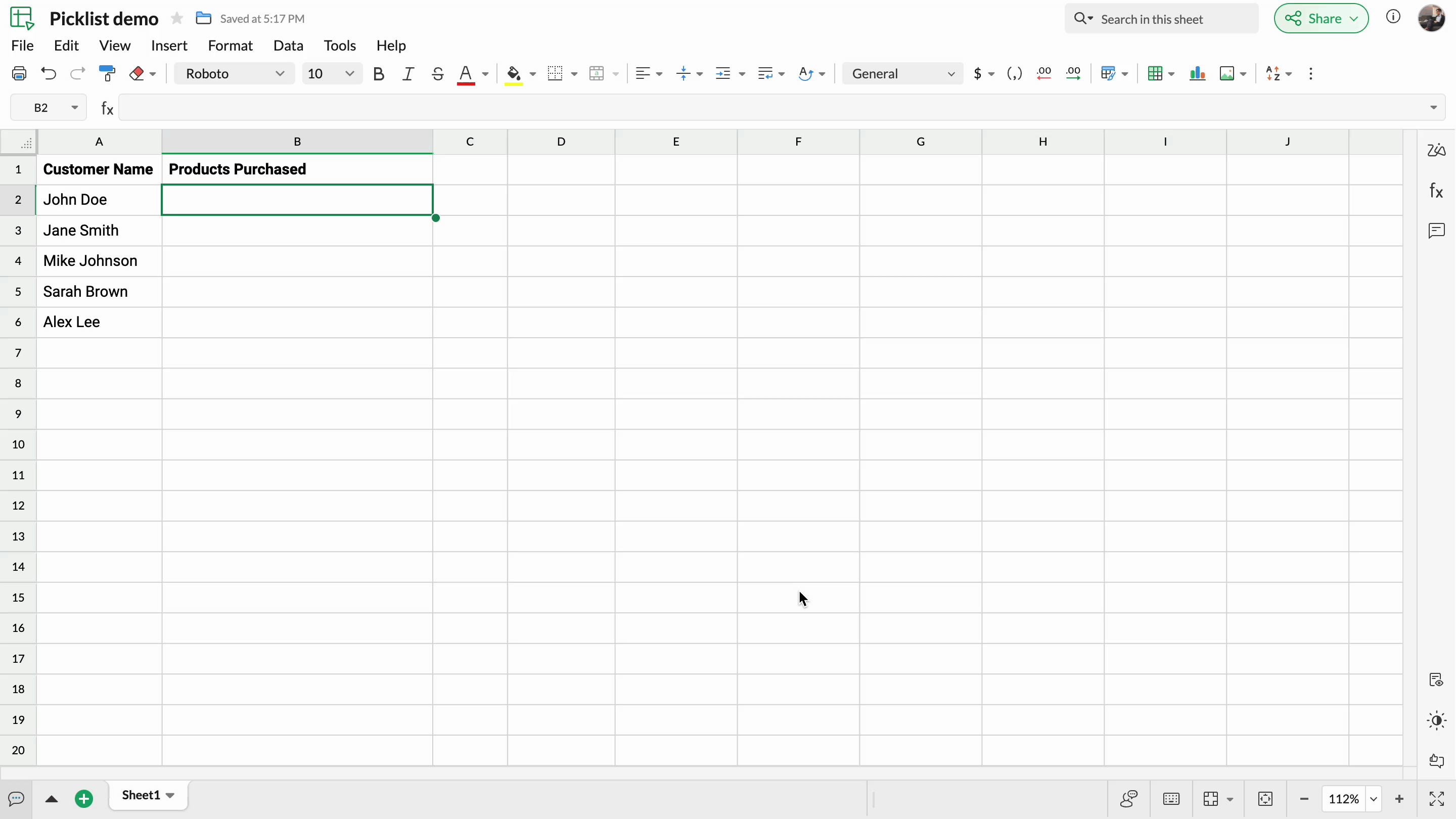This screenshot has width=1456, height=819.
Task: Click the fullscreen icon at the bottom right
Action: 1436,799
